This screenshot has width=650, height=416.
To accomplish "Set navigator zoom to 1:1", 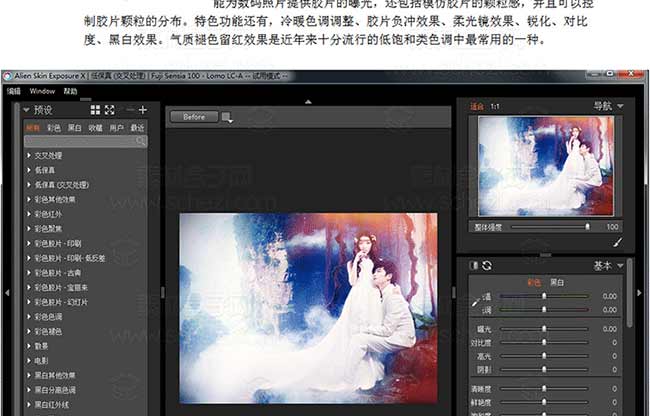I will (x=495, y=107).
